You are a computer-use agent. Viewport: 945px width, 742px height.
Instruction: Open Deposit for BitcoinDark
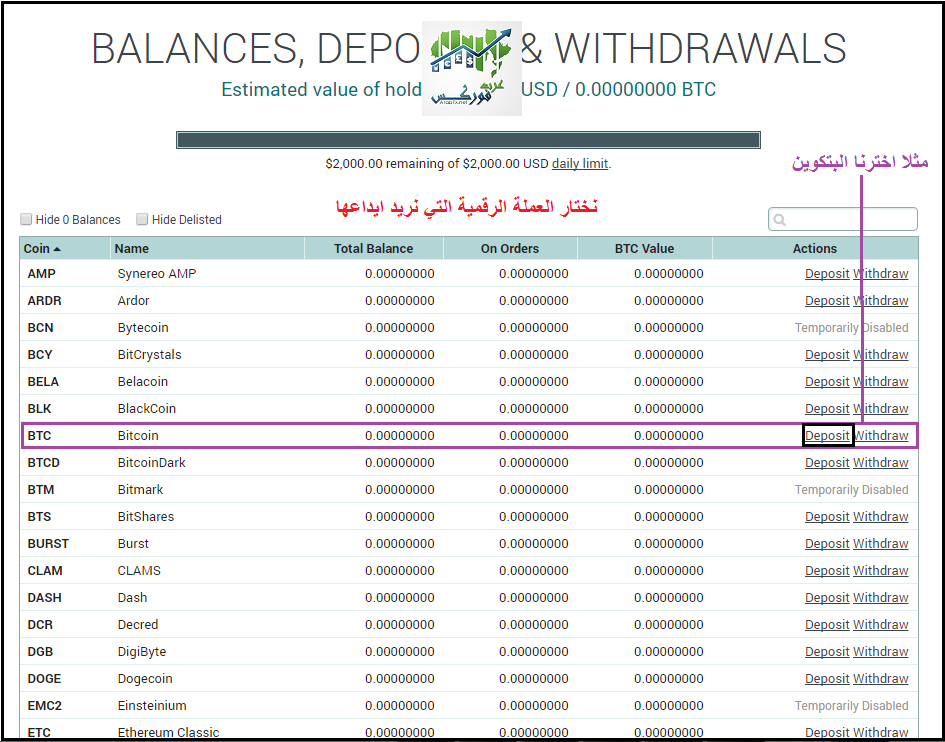pyautogui.click(x=827, y=462)
